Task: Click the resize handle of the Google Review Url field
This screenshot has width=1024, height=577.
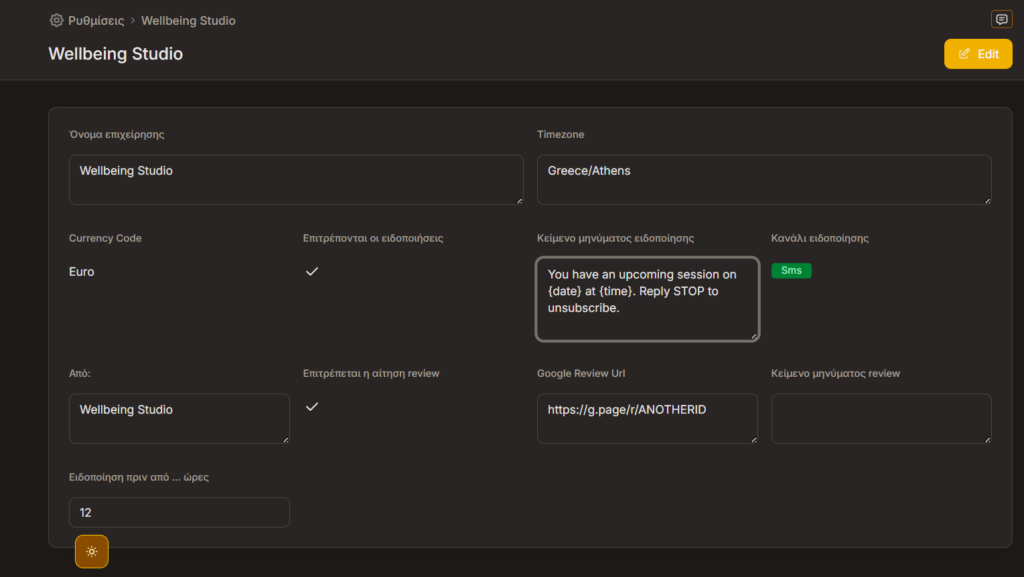Action: pyautogui.click(x=754, y=440)
